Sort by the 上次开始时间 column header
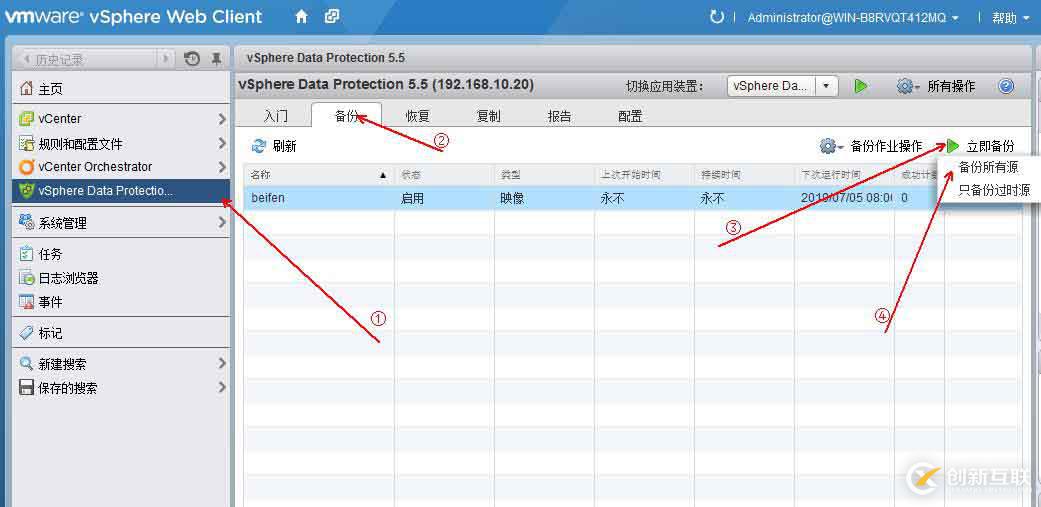This screenshot has width=1041, height=507. coord(644,175)
